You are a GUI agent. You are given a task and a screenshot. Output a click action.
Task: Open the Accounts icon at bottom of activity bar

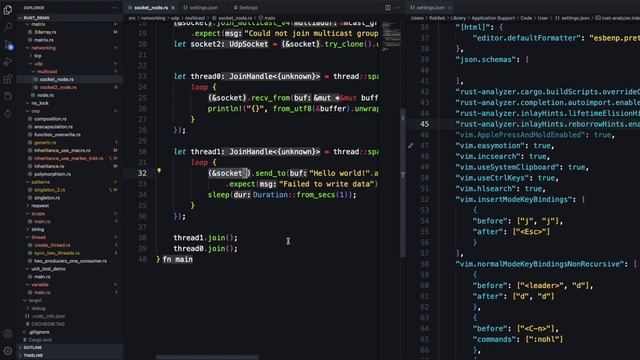[8, 333]
